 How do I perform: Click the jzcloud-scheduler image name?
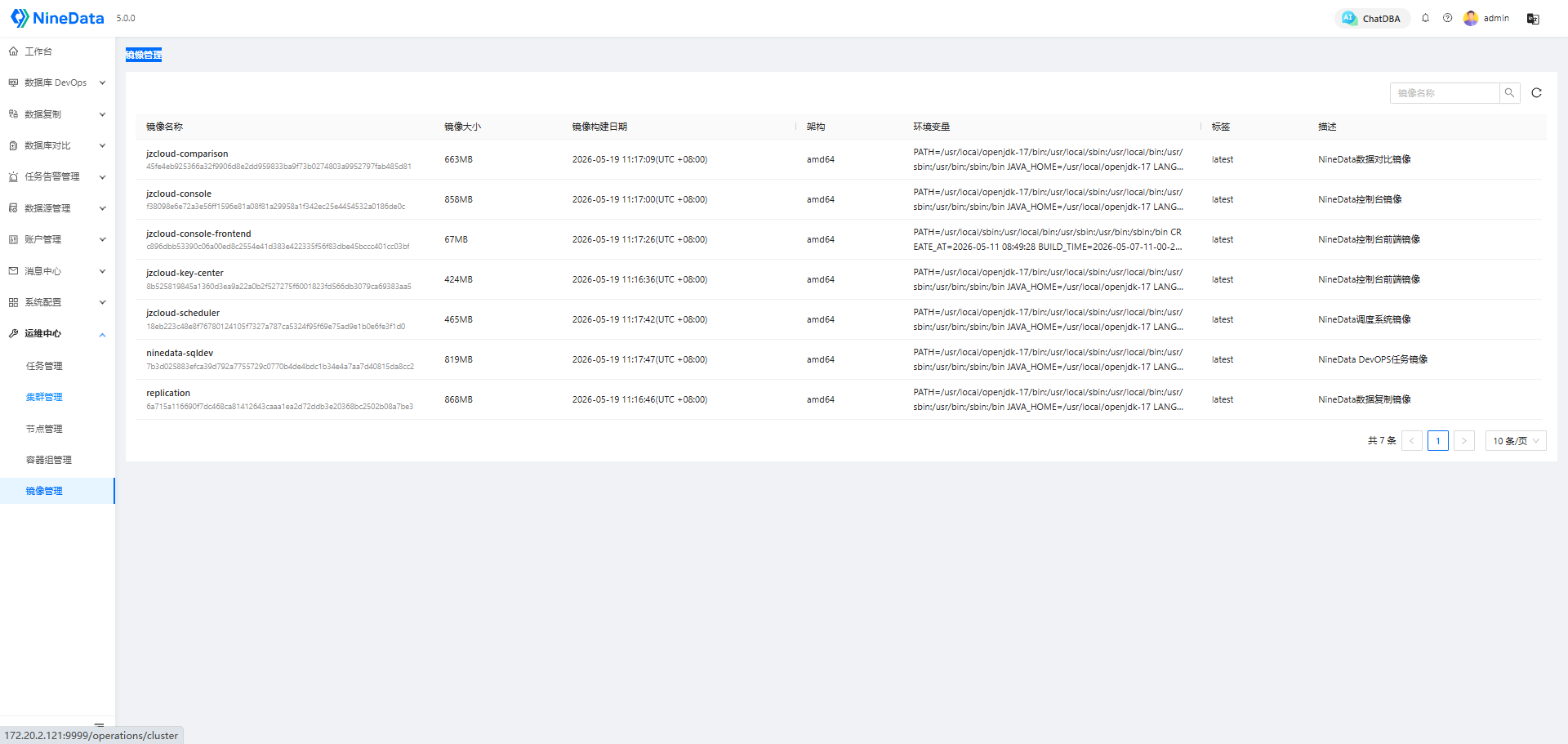tap(183, 313)
